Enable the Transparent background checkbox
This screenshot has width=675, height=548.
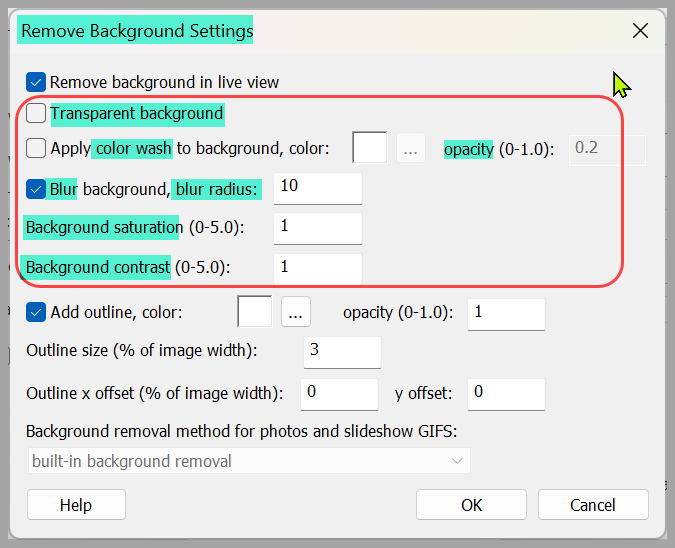click(36, 113)
